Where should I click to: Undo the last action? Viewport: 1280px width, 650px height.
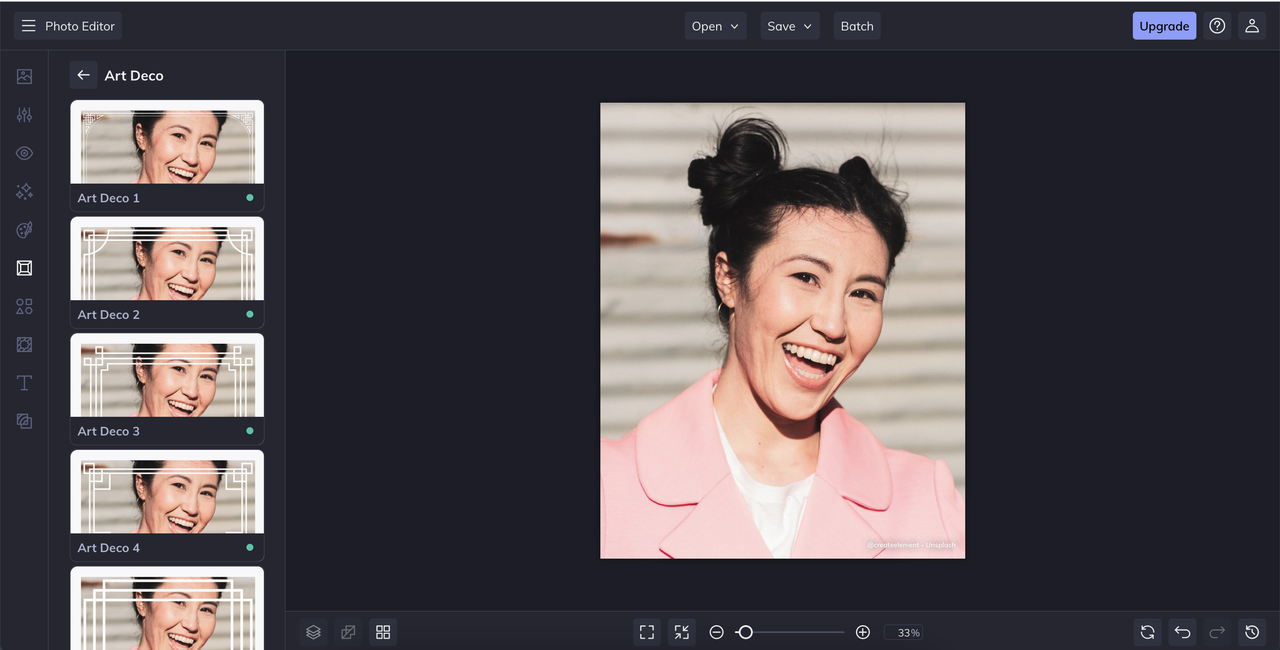point(1182,632)
